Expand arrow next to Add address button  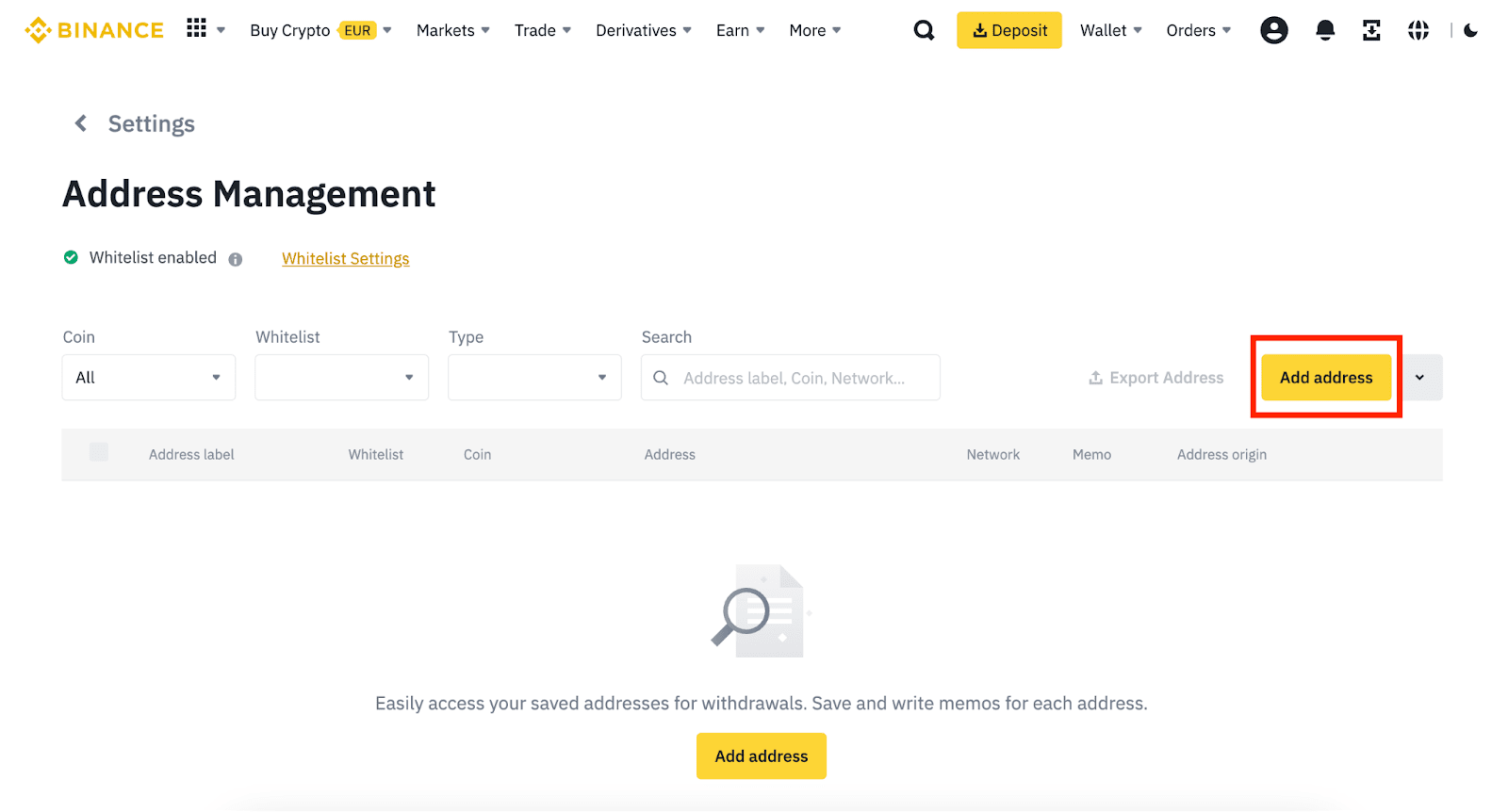1419,378
